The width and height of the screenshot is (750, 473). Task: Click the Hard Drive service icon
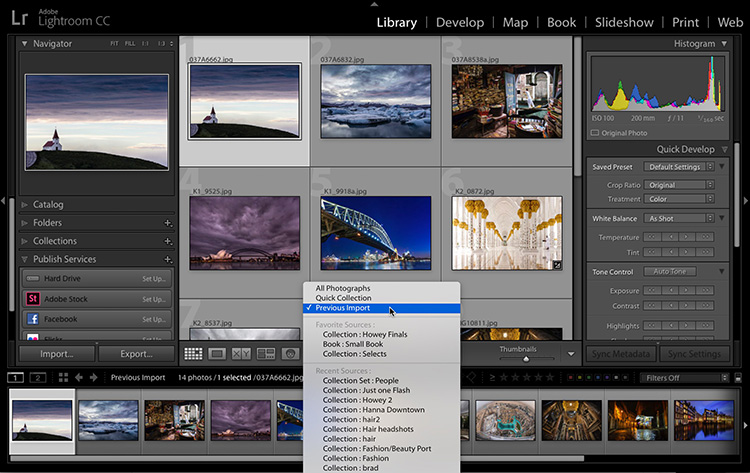click(x=33, y=278)
